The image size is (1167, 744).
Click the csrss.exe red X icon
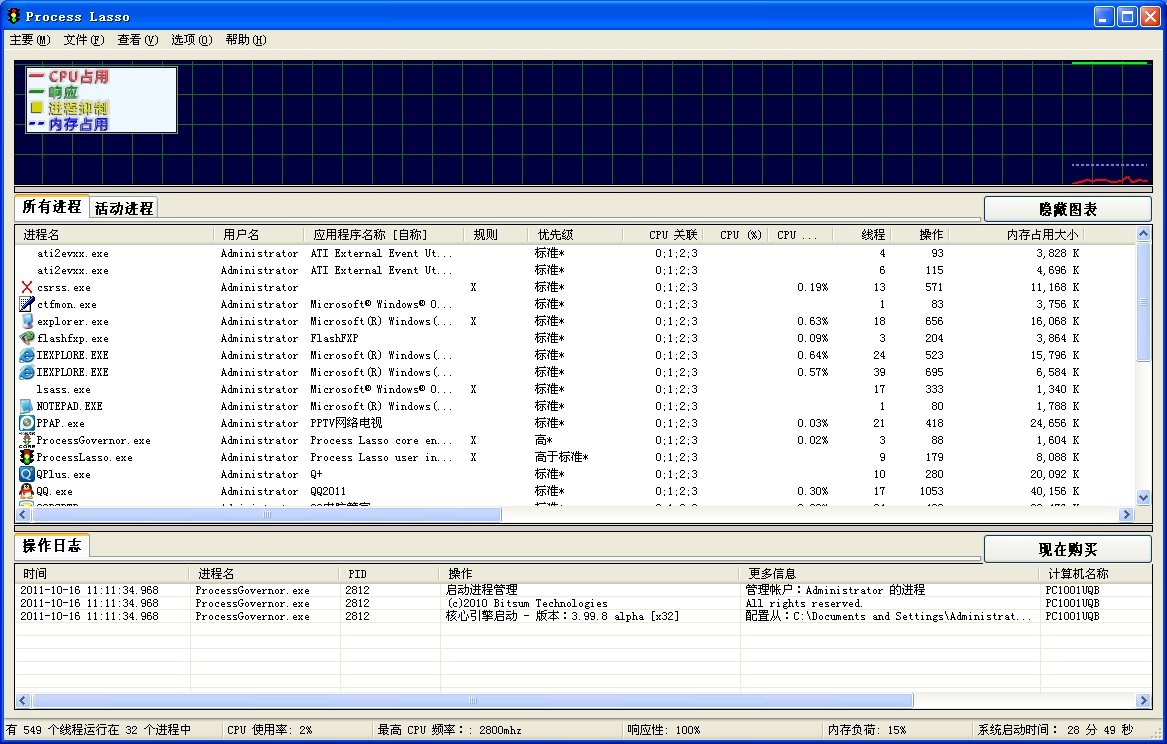pyautogui.click(x=27, y=288)
